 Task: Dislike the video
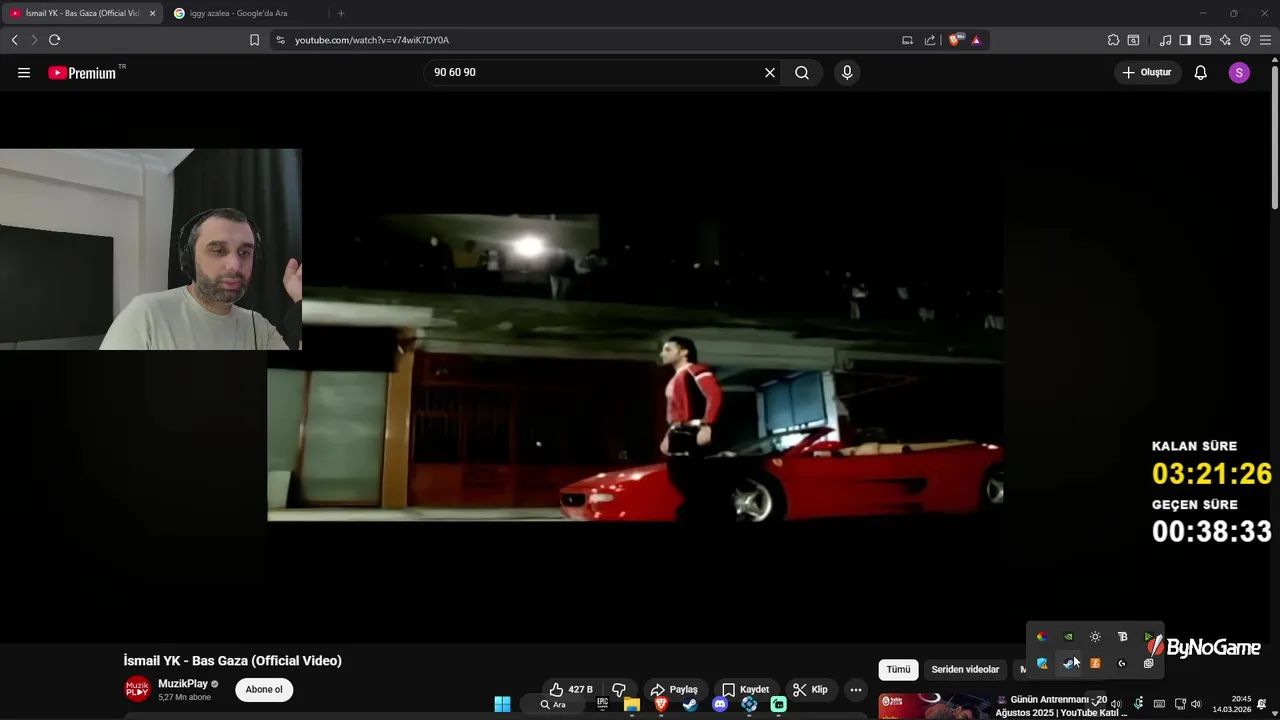pyautogui.click(x=619, y=690)
